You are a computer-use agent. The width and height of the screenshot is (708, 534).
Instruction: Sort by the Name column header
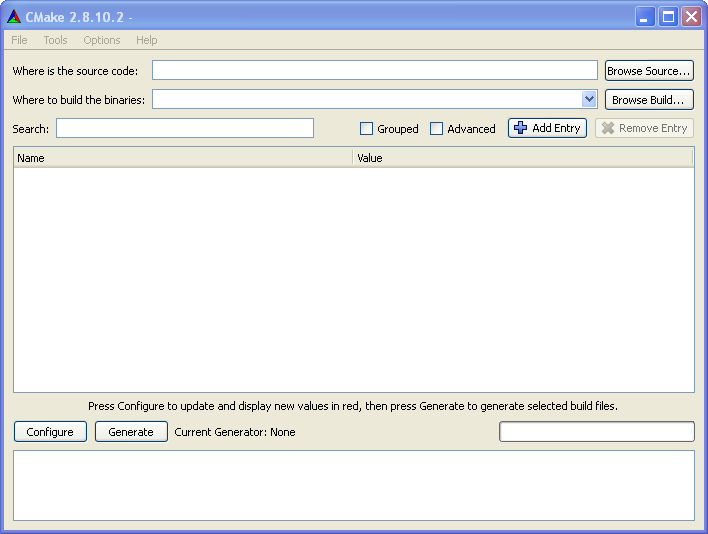tap(183, 158)
